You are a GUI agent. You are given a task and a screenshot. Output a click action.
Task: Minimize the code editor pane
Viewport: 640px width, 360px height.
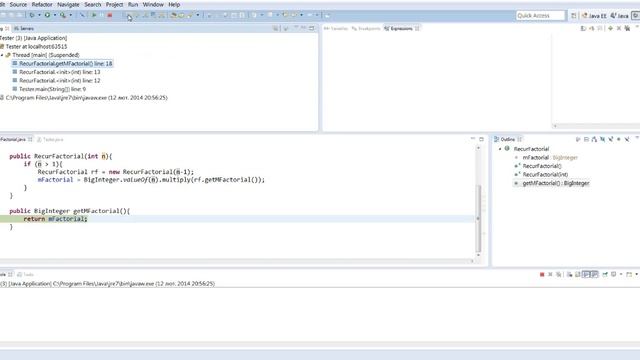pos(473,139)
